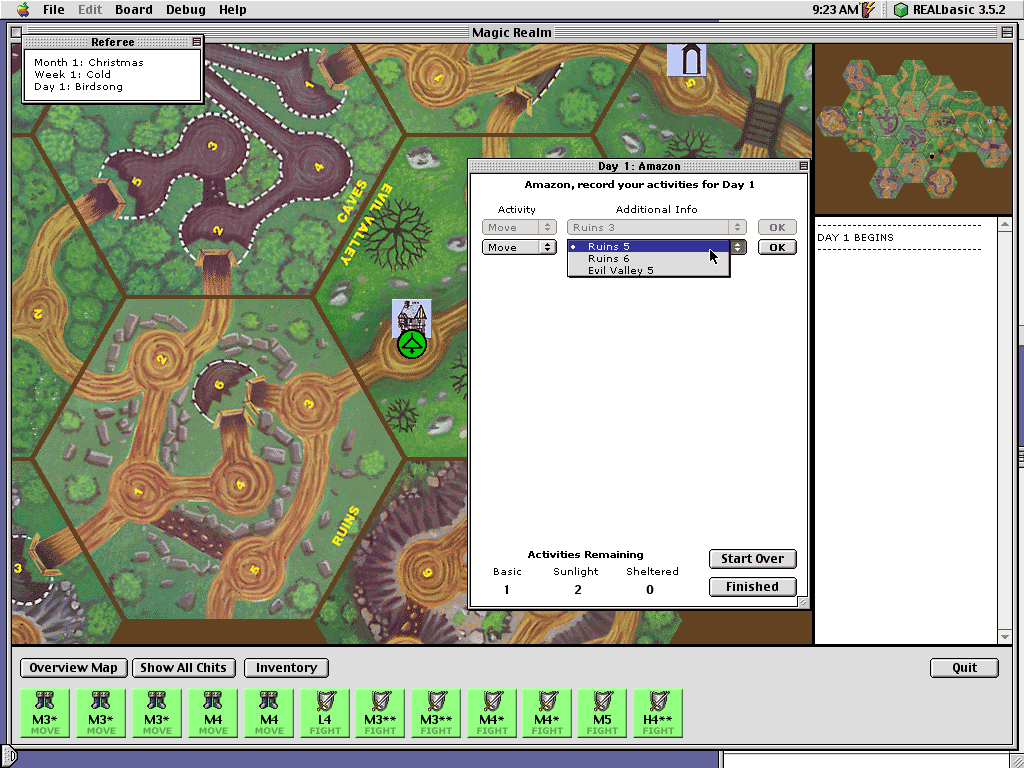Viewport: 1024px width, 768px height.
Task: Click the greyed-out Move dropdown in first row
Action: [519, 227]
